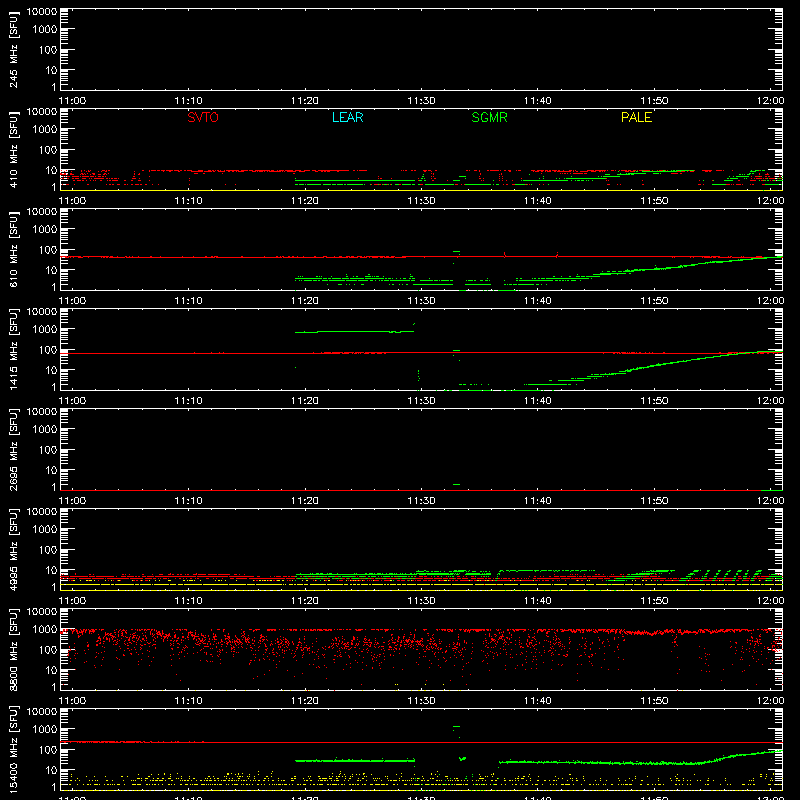Click the 10 tick label of 1415 MHz panel
The height and width of the screenshot is (800, 800).
coord(51,370)
